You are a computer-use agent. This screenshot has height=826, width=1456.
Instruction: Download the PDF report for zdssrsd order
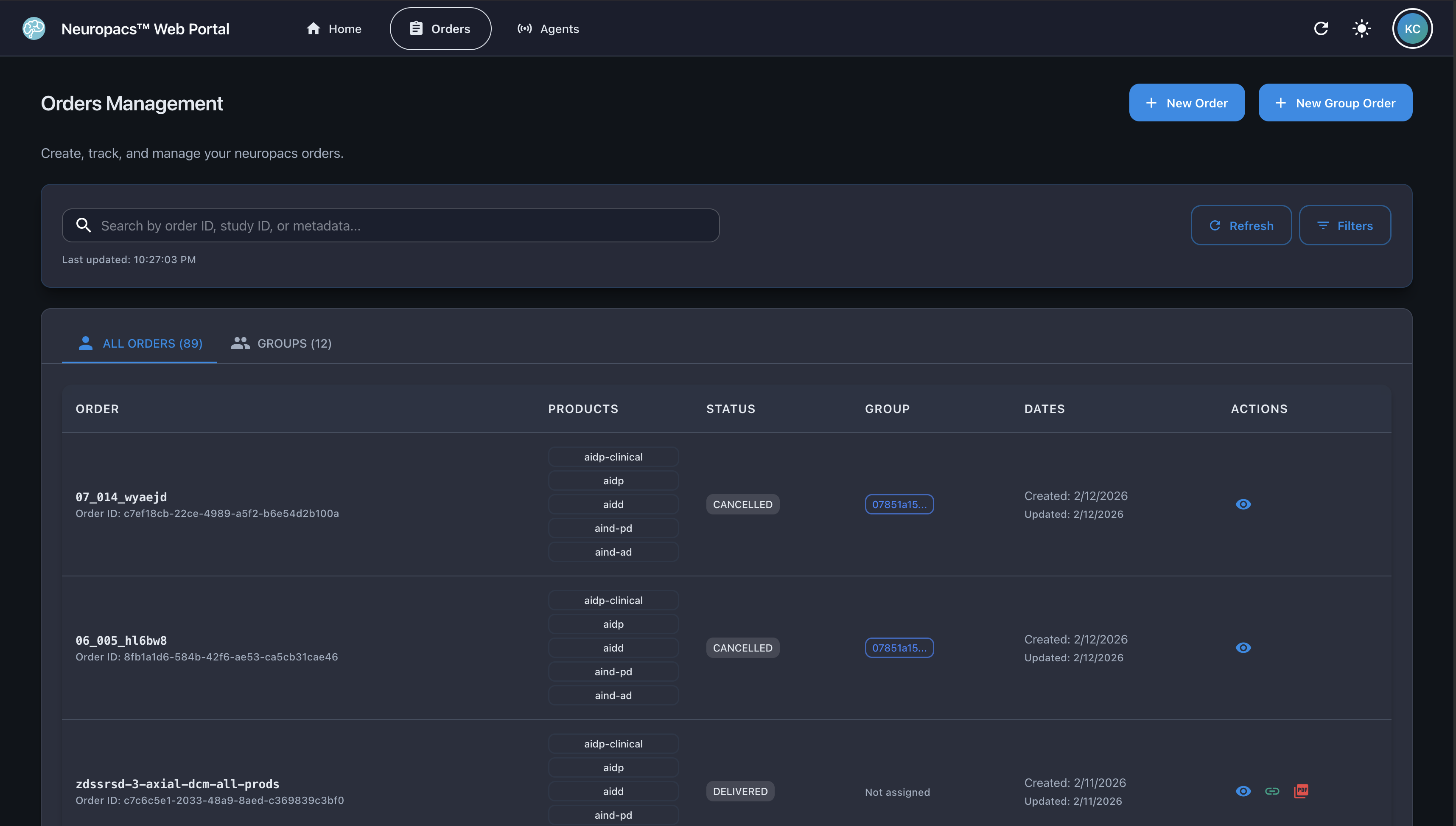[1301, 791]
